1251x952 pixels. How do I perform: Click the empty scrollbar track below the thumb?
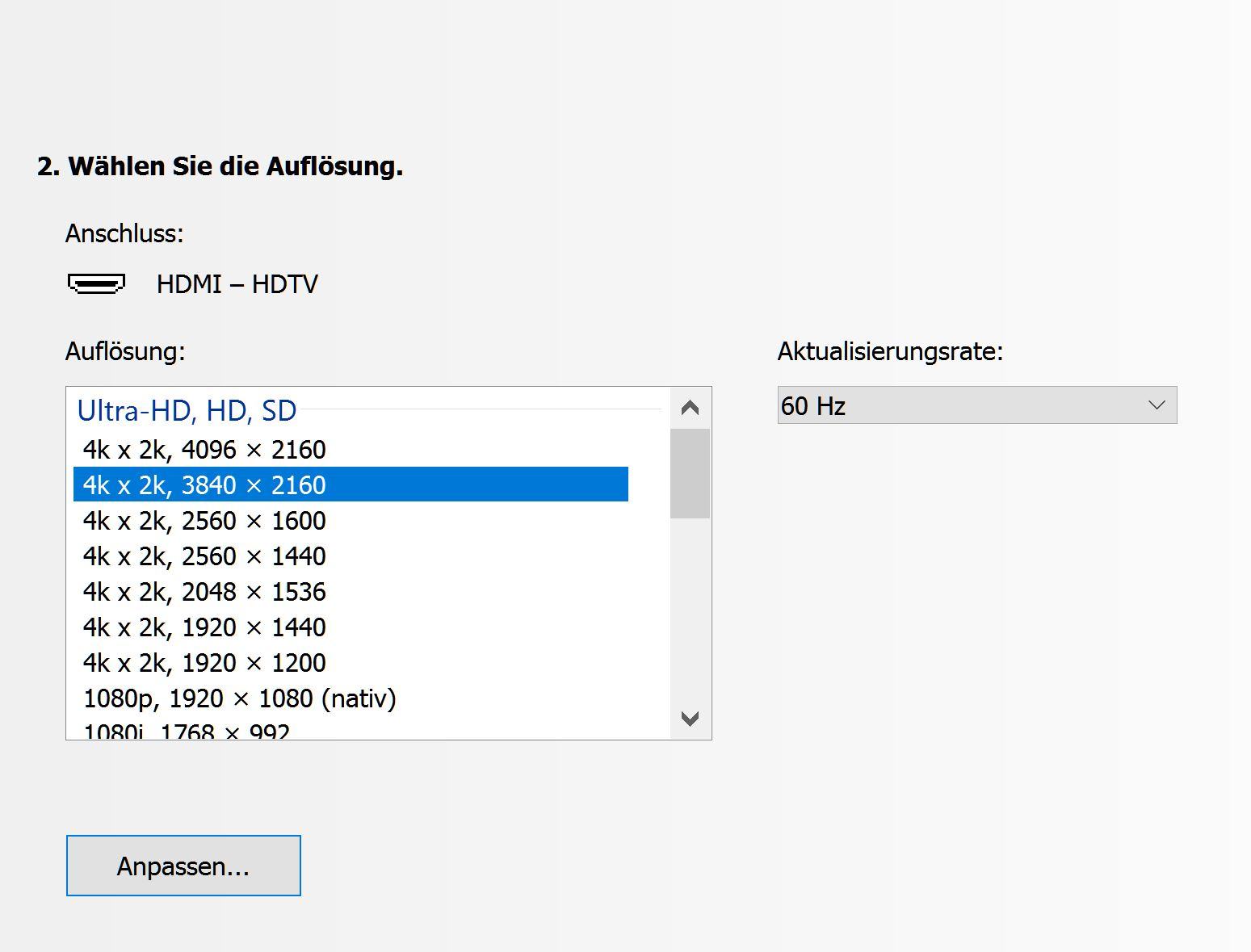[x=690, y=614]
